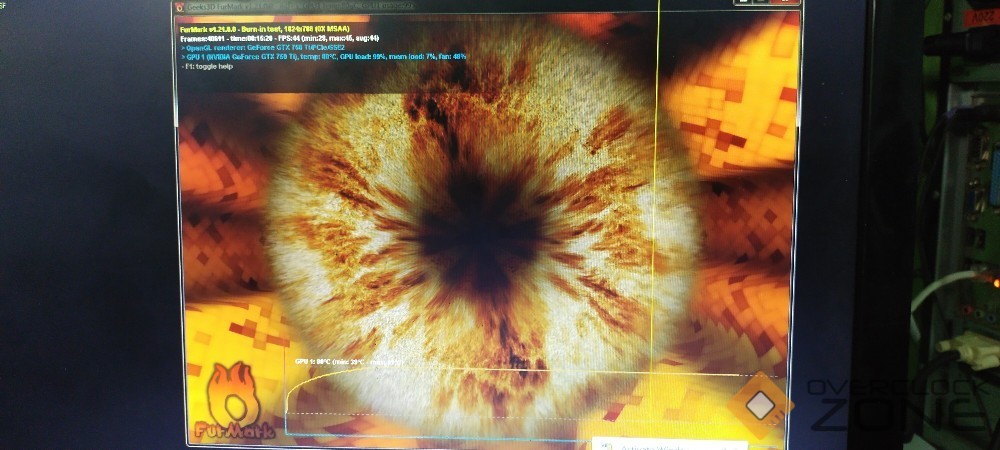Click the GPU 1 temp and load info line
Screen dimensions: 1000x450
(323, 57)
